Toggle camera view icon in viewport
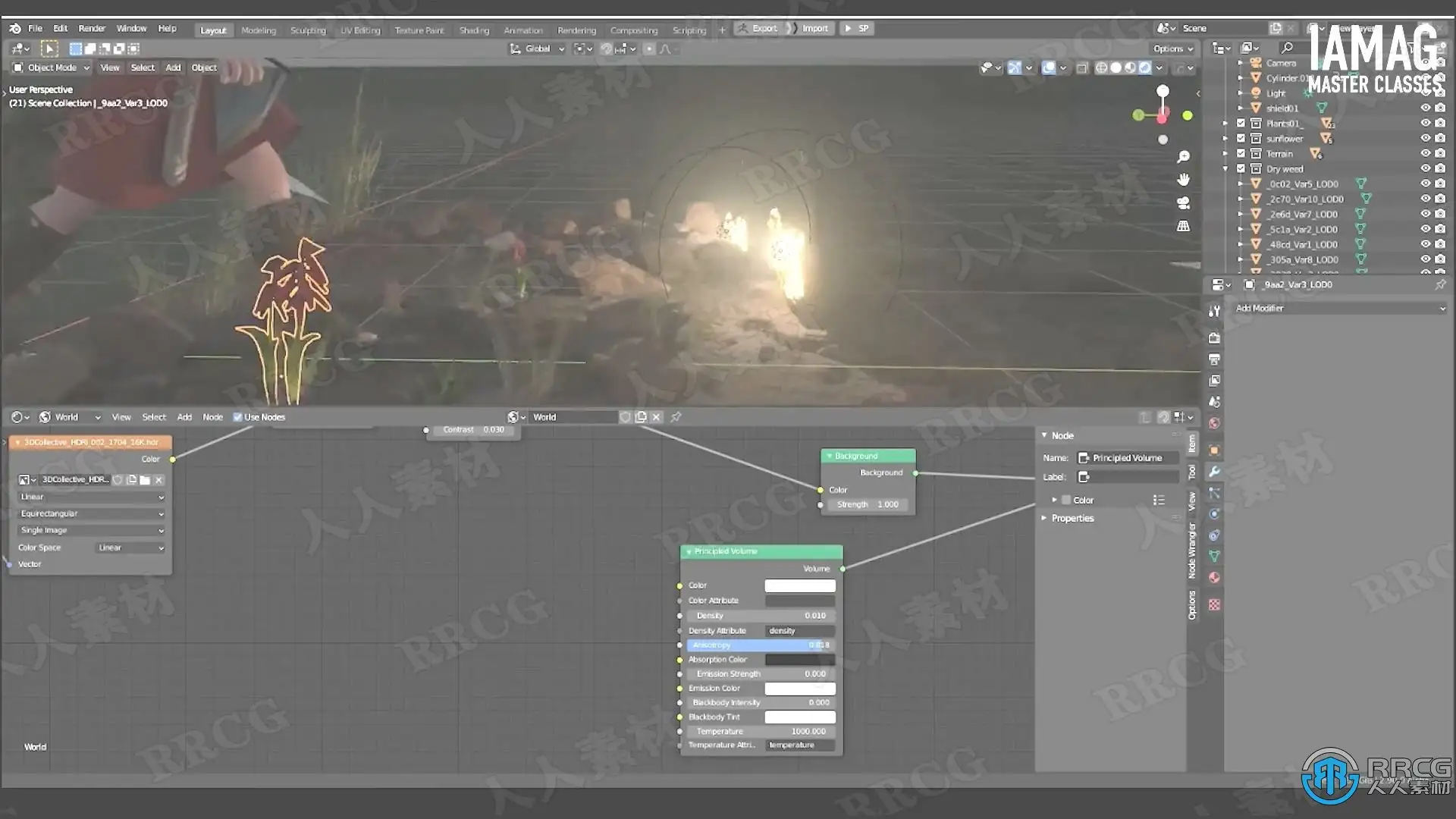Viewport: 1456px width, 819px height. point(1183,203)
